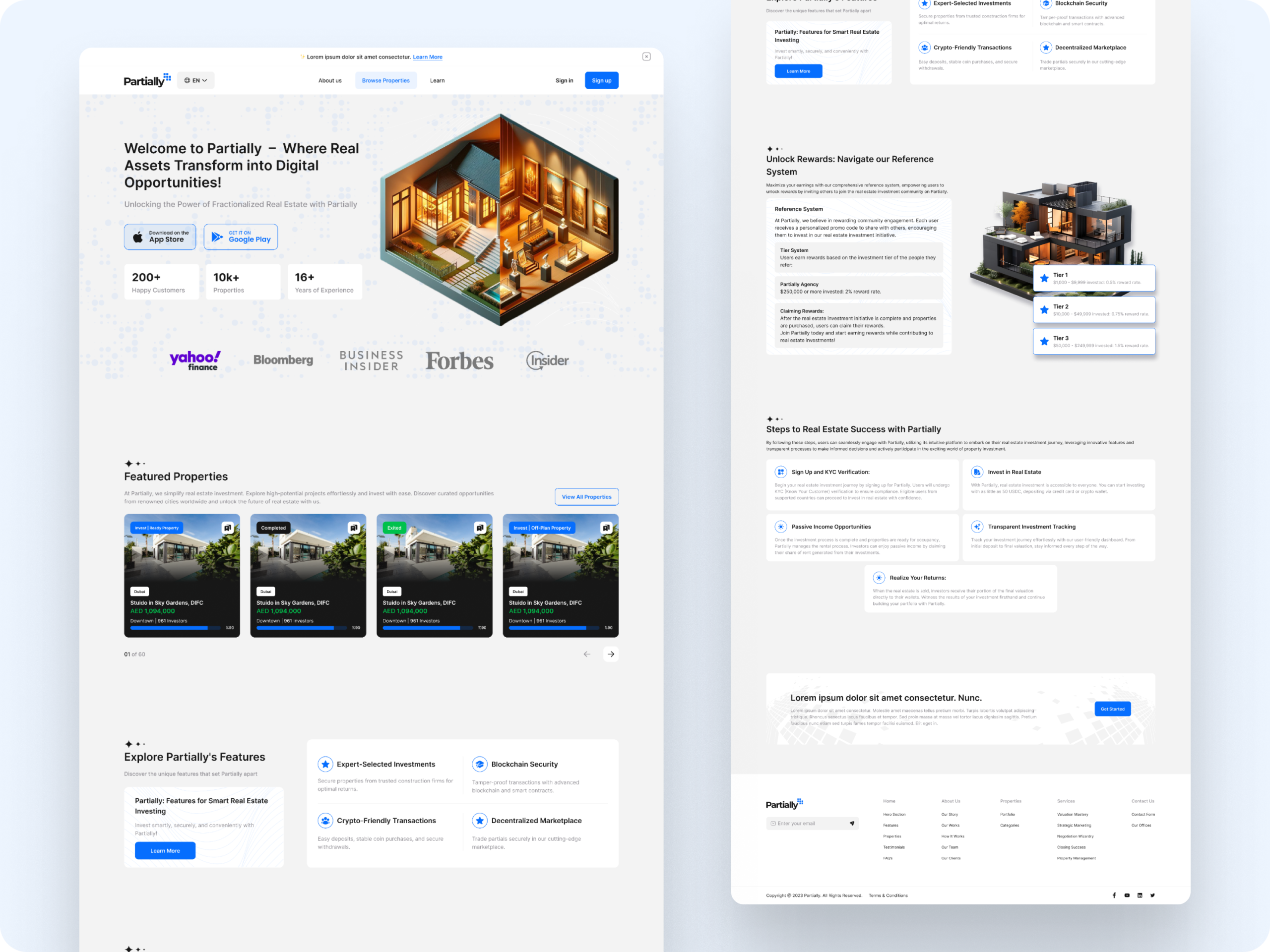
Task: Close the Lorem ipsum announcement banner
Action: click(646, 56)
